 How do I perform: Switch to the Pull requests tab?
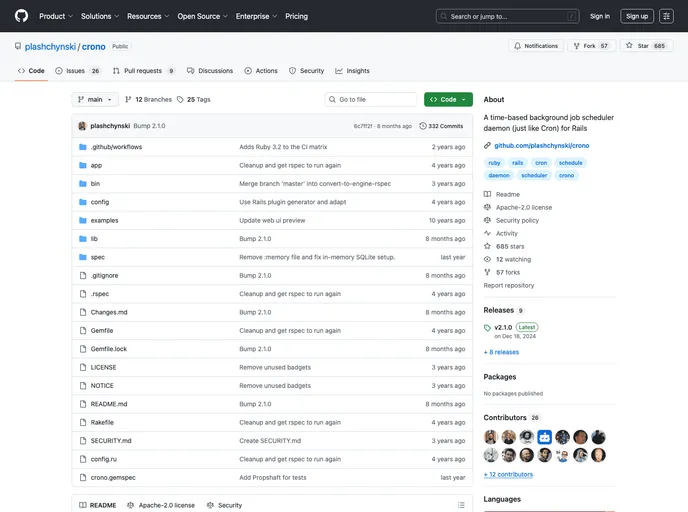(x=144, y=71)
